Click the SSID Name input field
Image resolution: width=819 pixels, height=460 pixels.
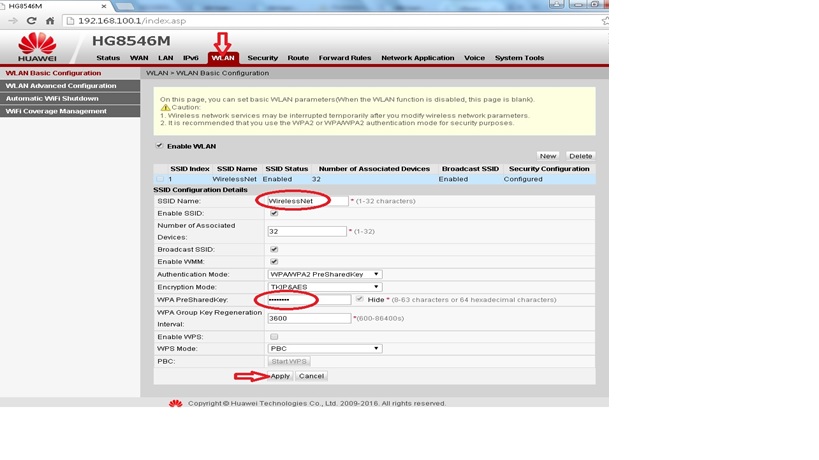coord(307,201)
